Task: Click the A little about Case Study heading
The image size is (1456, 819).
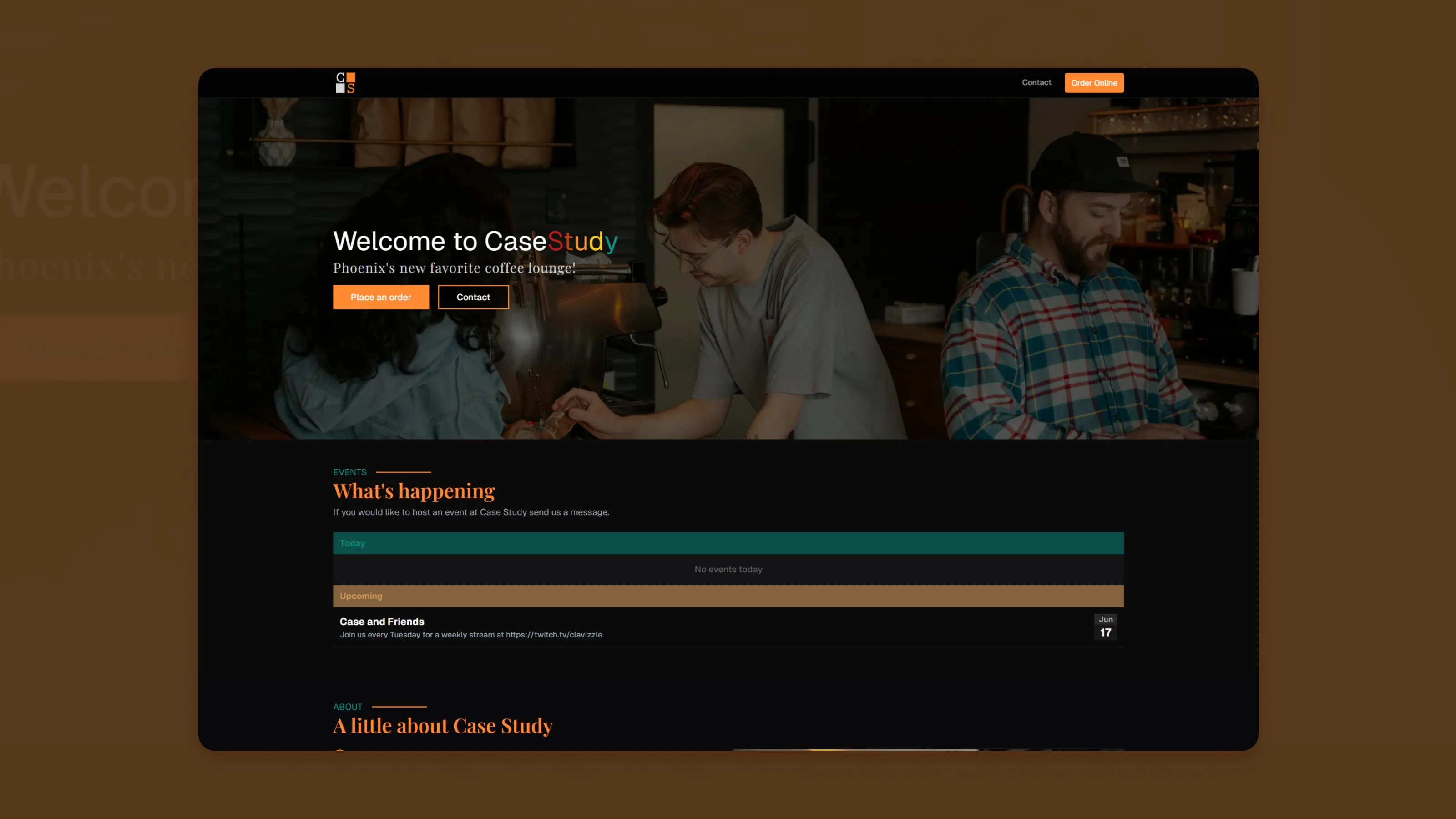Action: [443, 725]
